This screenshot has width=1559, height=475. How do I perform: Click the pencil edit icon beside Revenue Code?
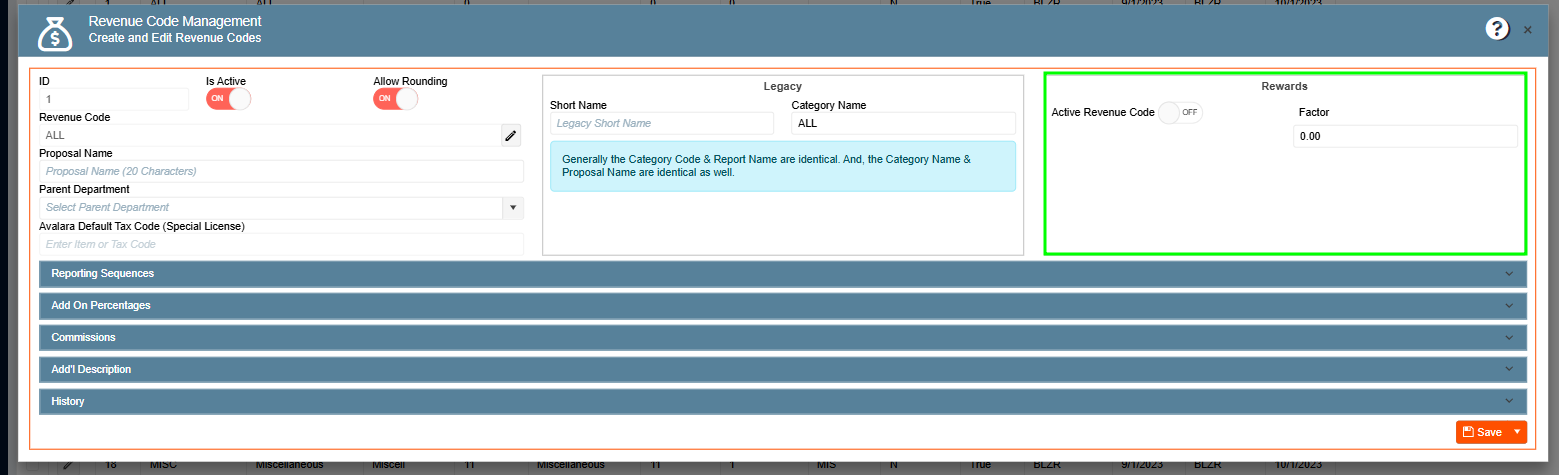511,135
